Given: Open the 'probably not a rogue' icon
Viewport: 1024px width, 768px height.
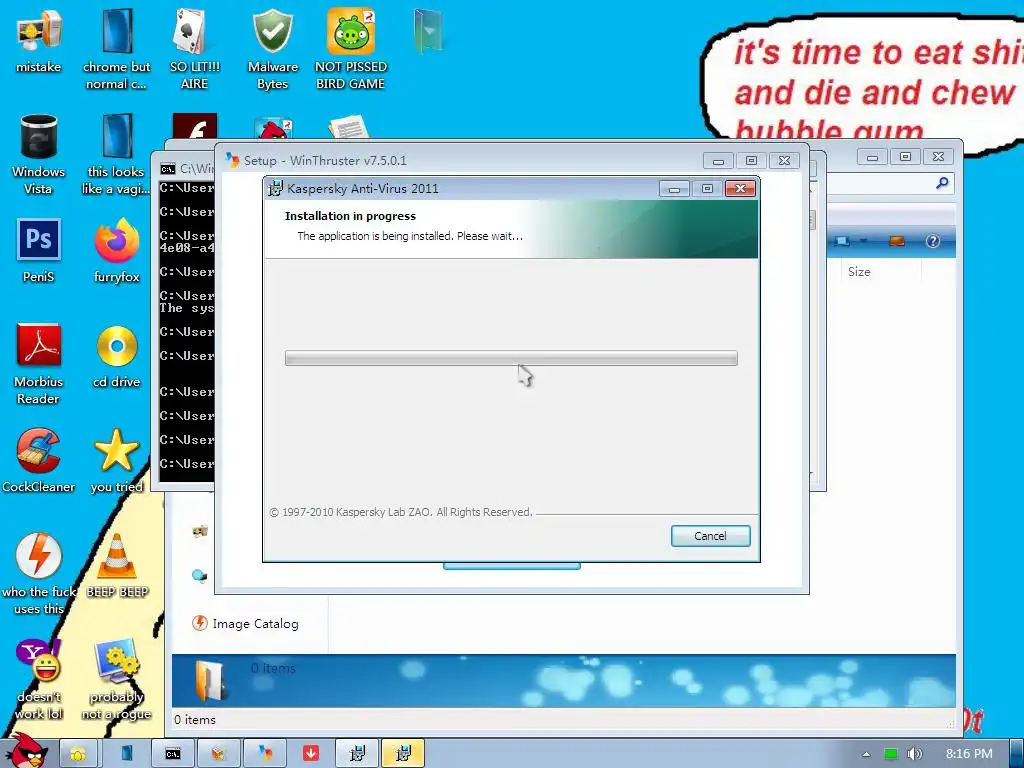Looking at the screenshot, I should (x=116, y=679).
